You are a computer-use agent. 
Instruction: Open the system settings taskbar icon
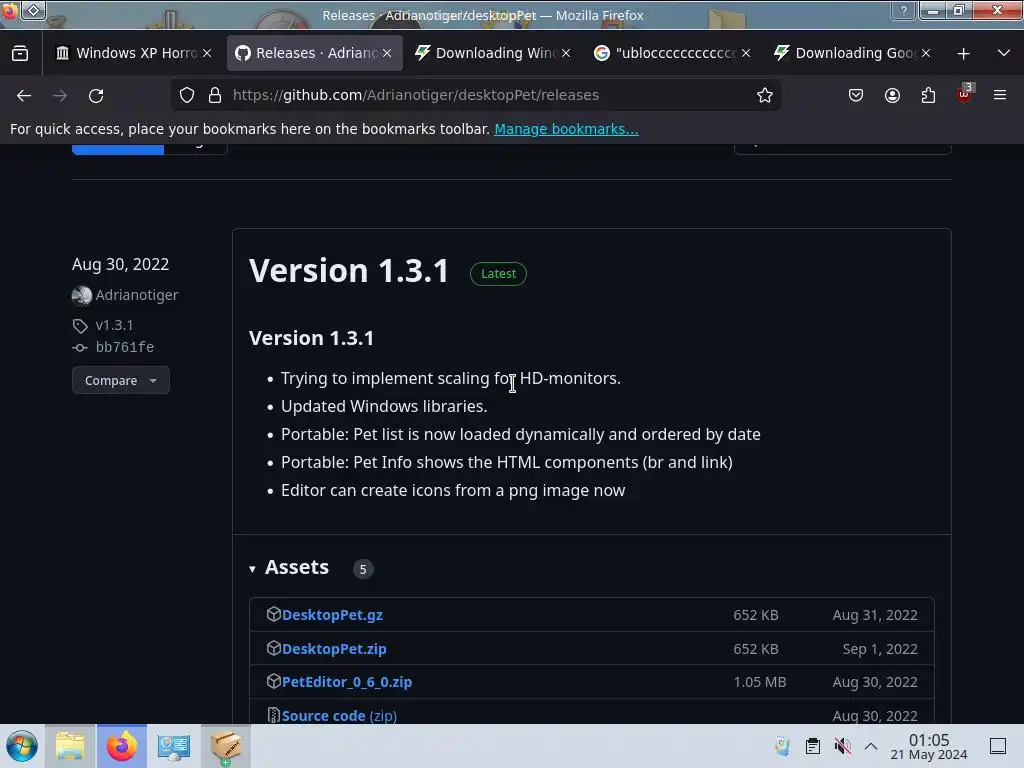[x=173, y=746]
